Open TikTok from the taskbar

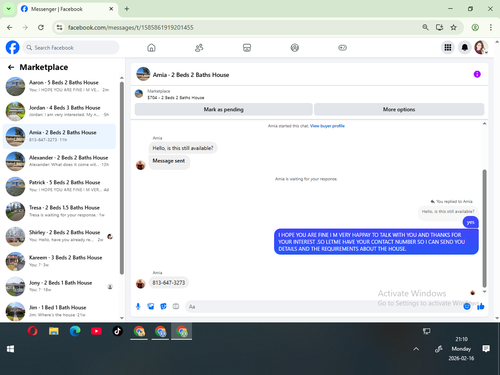click(117, 331)
